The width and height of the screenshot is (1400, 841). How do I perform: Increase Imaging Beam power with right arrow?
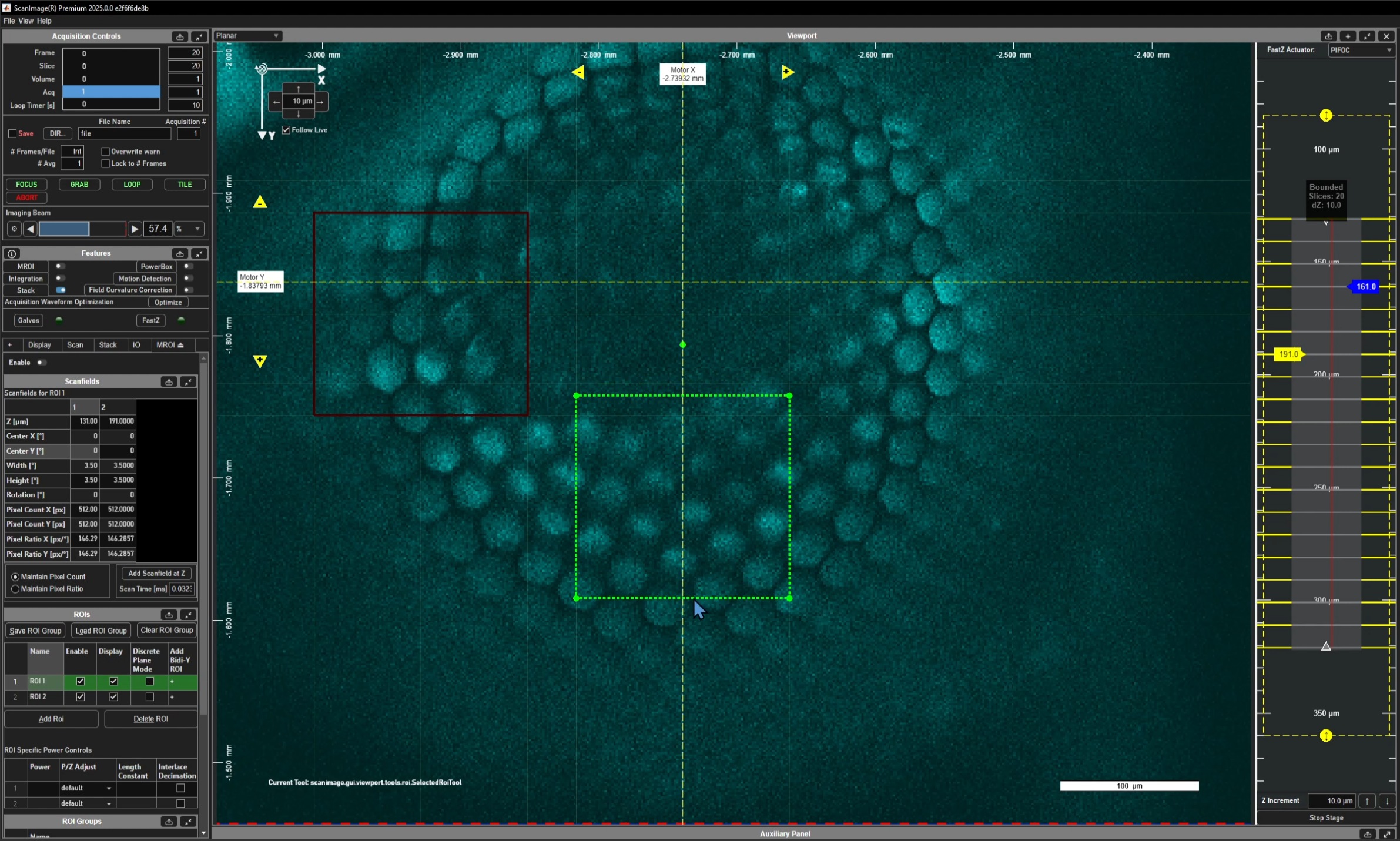(135, 229)
